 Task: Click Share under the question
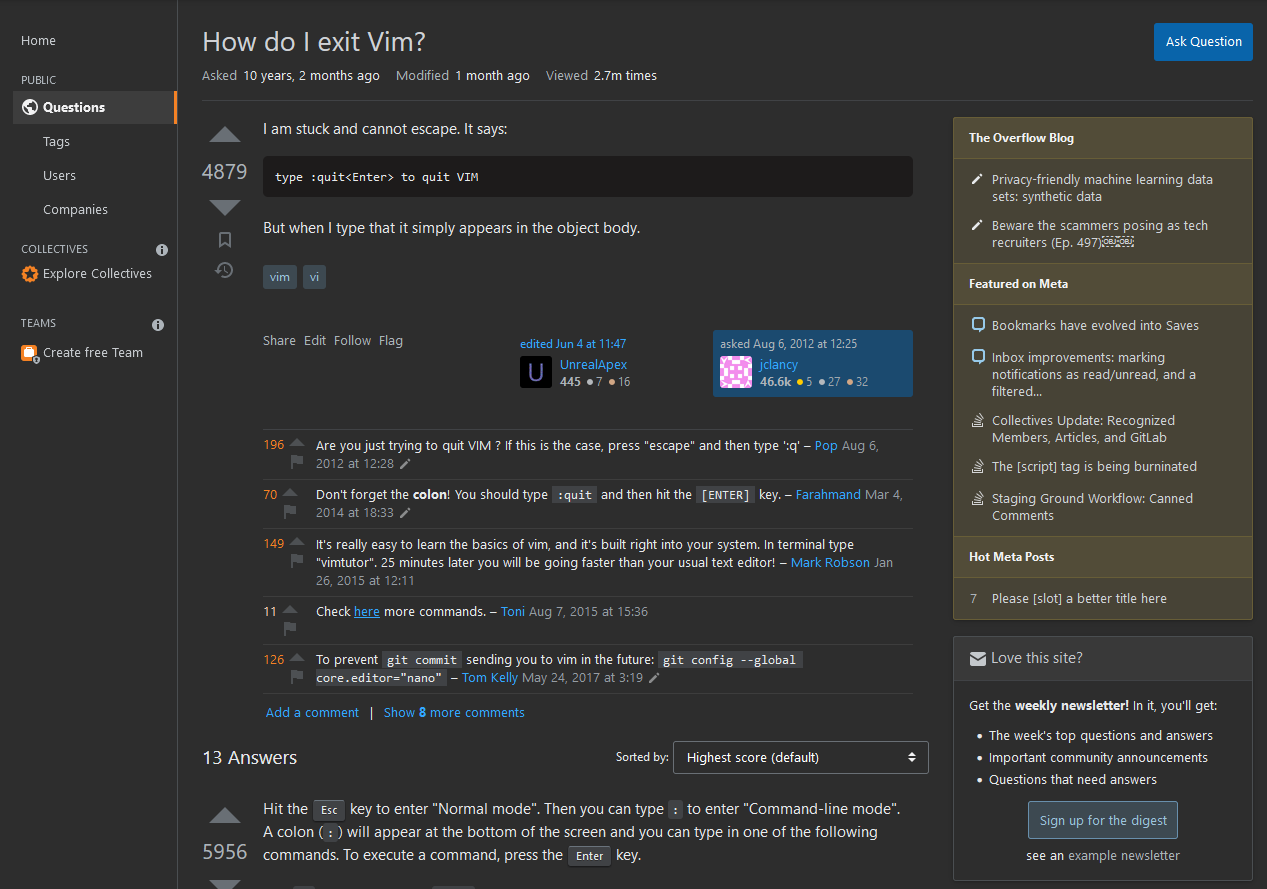click(x=279, y=341)
